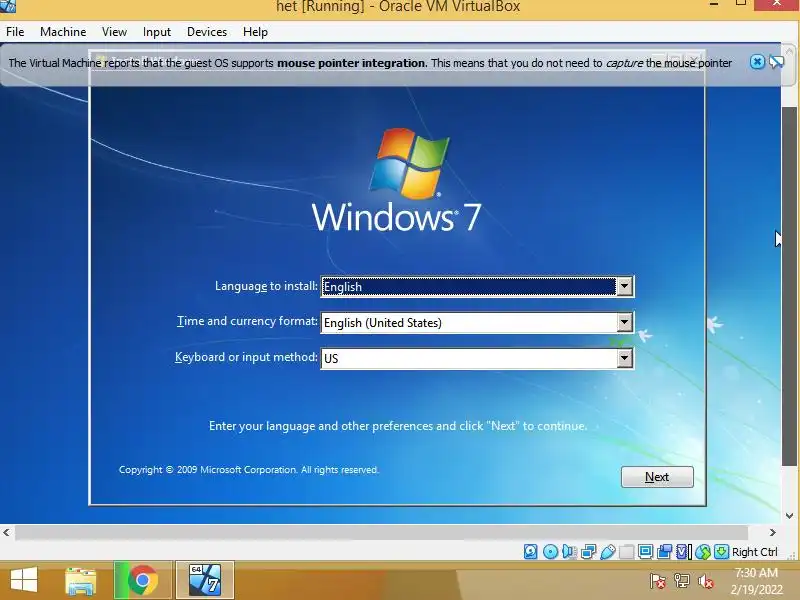Viewport: 800px width, 600px height.
Task: Open the Windows Start button
Action: 24,581
